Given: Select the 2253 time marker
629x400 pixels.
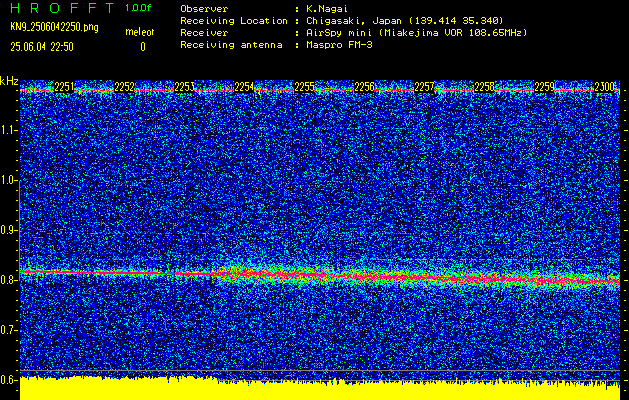Looking at the screenshot, I should [184, 87].
